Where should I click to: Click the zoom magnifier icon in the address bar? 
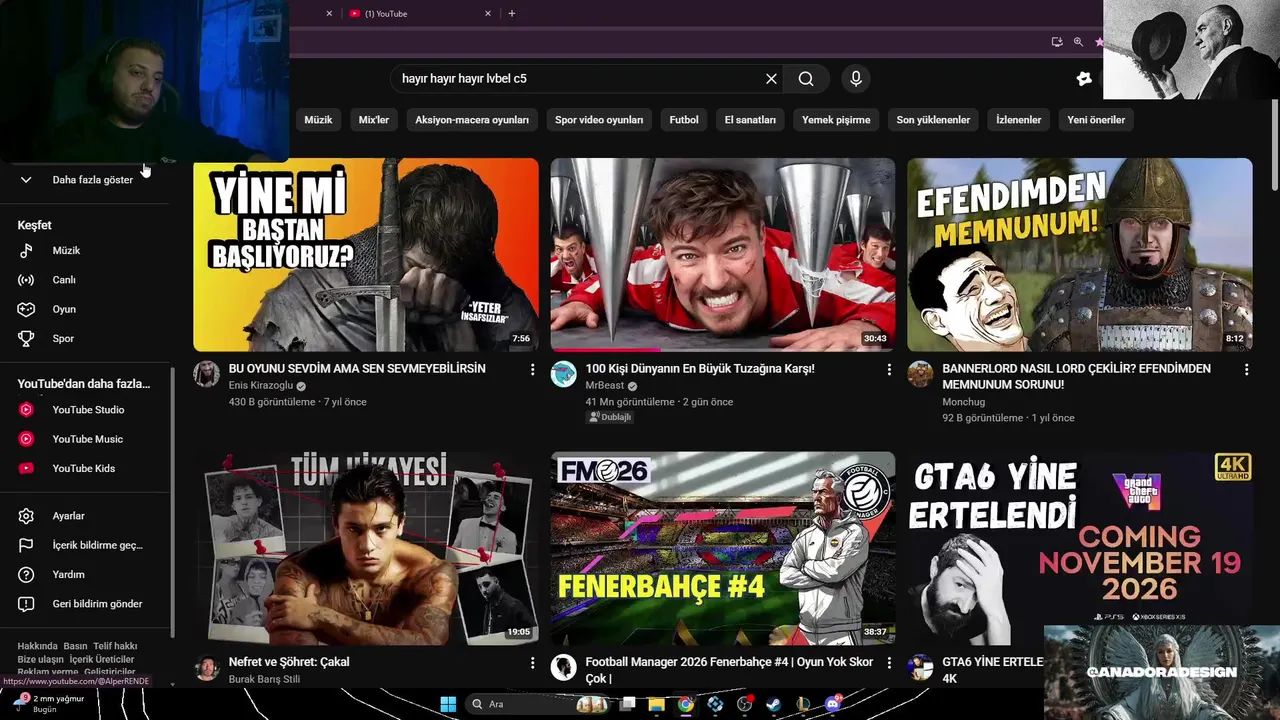click(x=1078, y=42)
